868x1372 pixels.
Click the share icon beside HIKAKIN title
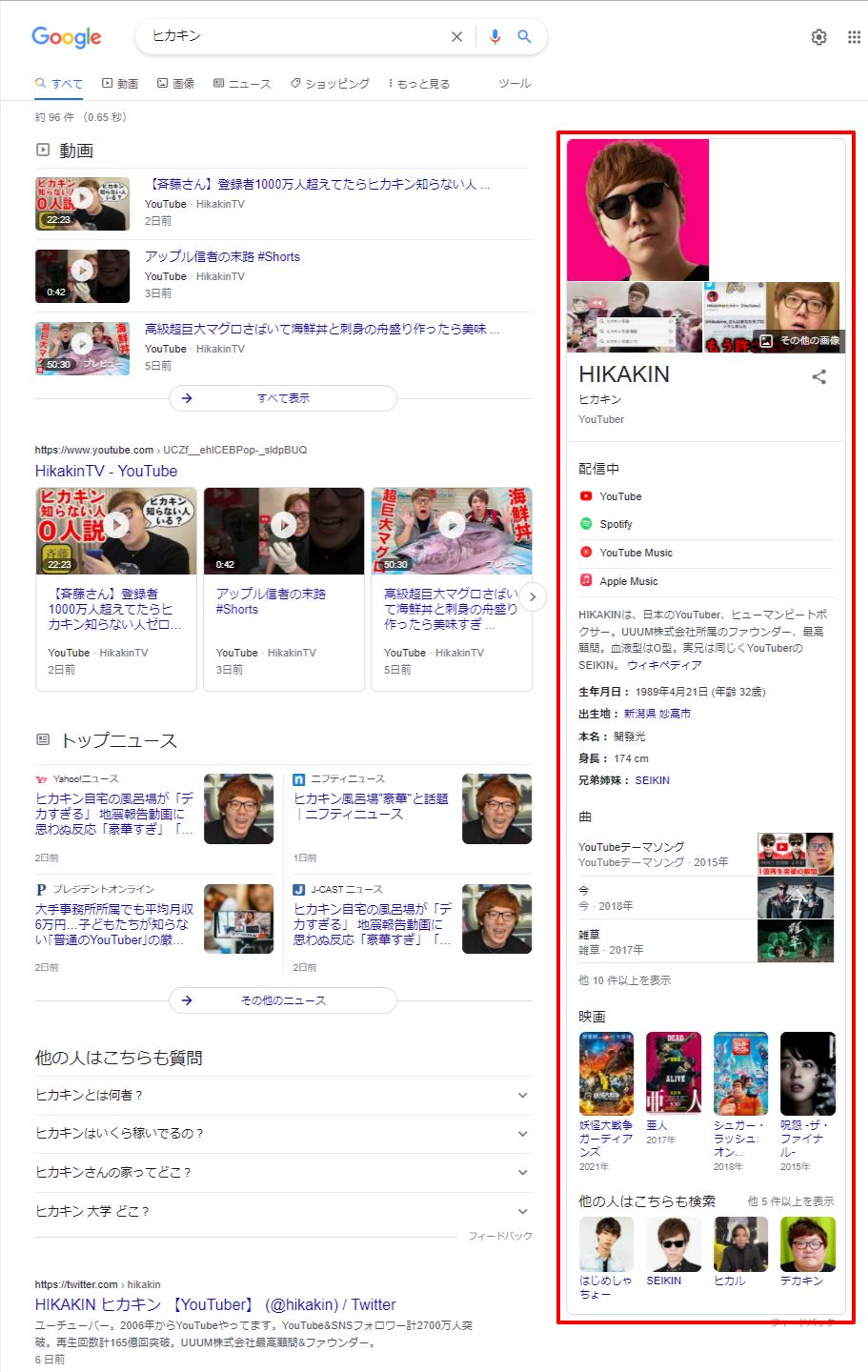818,376
